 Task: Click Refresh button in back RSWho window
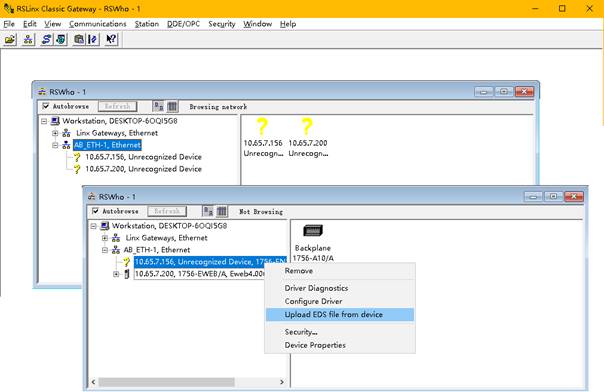pos(117,106)
